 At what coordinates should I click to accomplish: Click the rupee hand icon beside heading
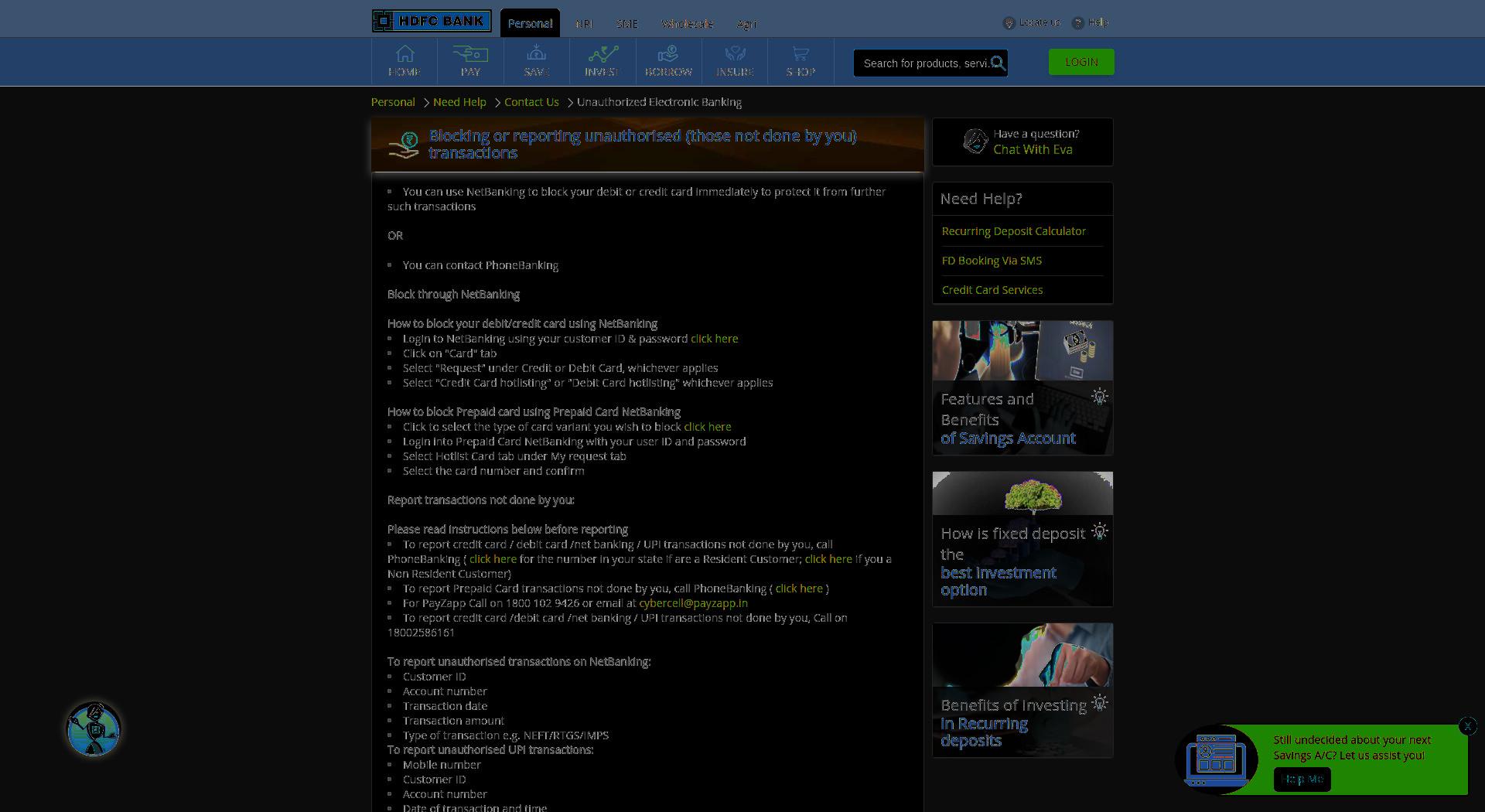(x=404, y=145)
